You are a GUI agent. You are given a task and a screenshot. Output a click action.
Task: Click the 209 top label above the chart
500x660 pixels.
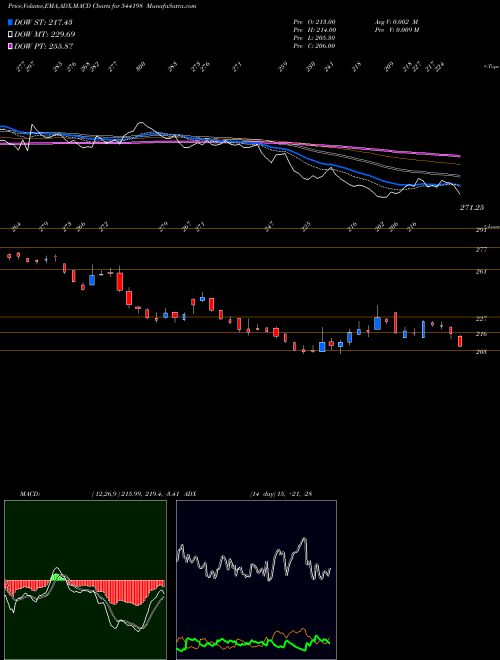389,67
